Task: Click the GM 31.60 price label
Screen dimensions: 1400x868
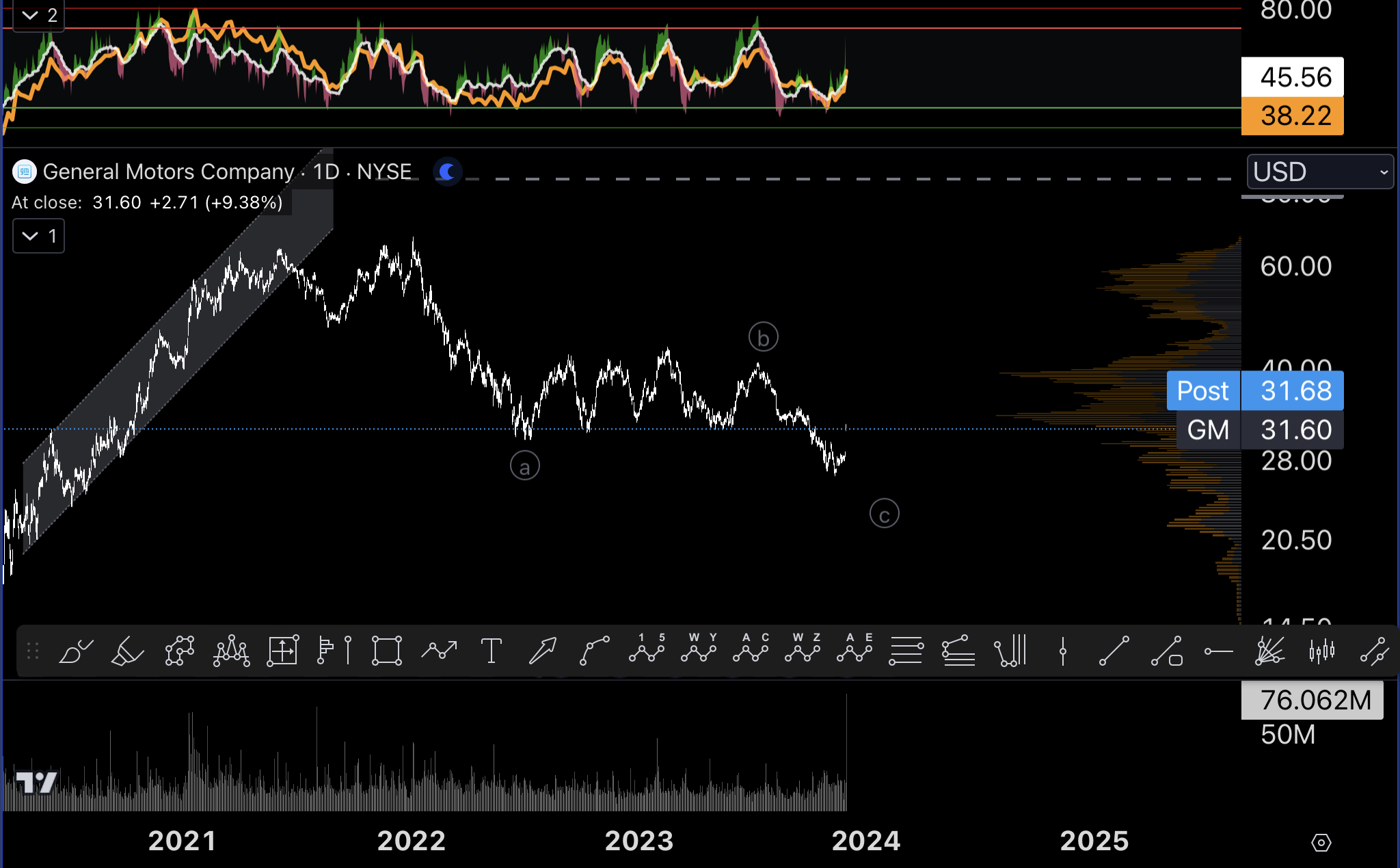Action: tap(1260, 430)
